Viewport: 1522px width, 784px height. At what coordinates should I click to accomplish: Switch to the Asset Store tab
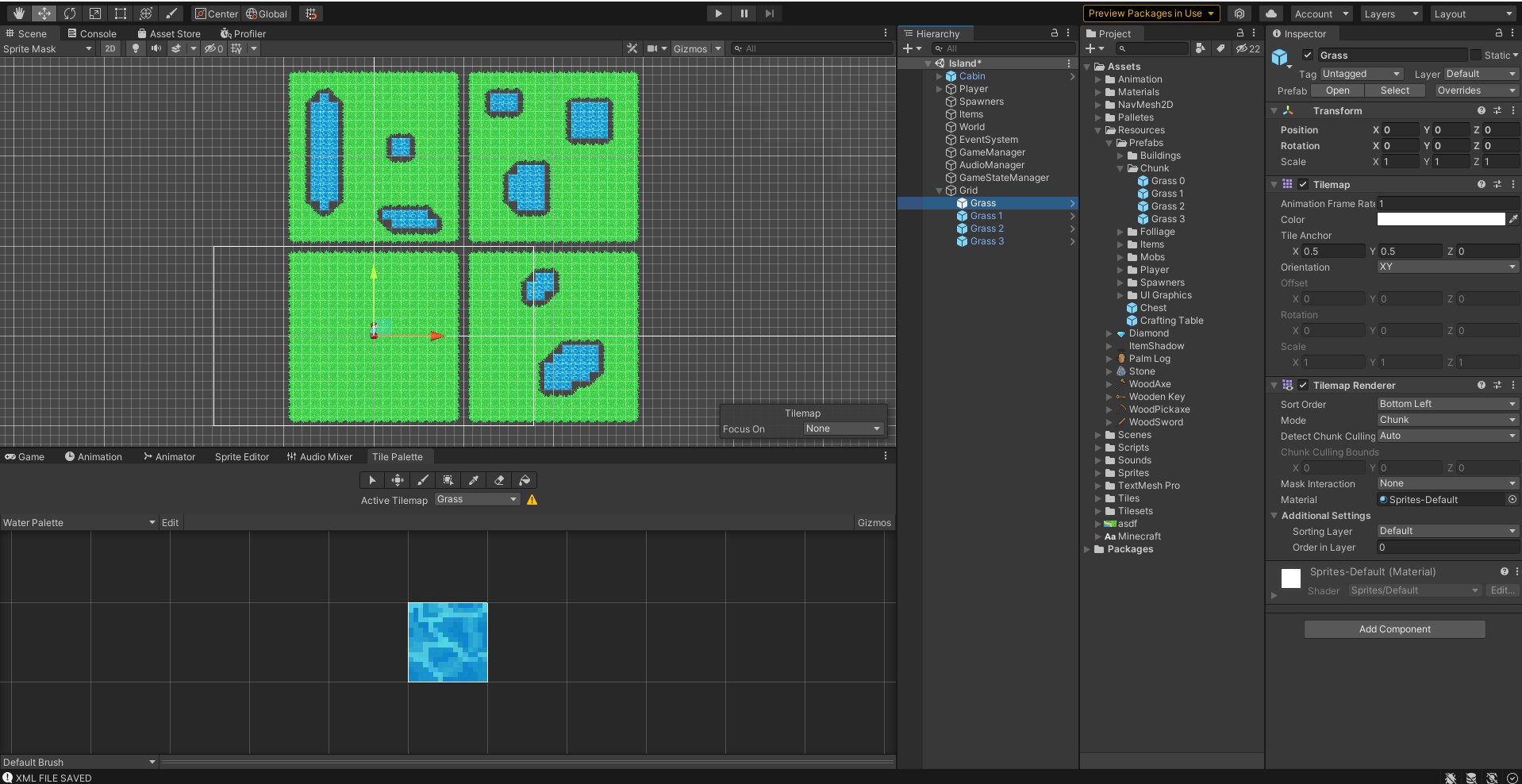(169, 33)
